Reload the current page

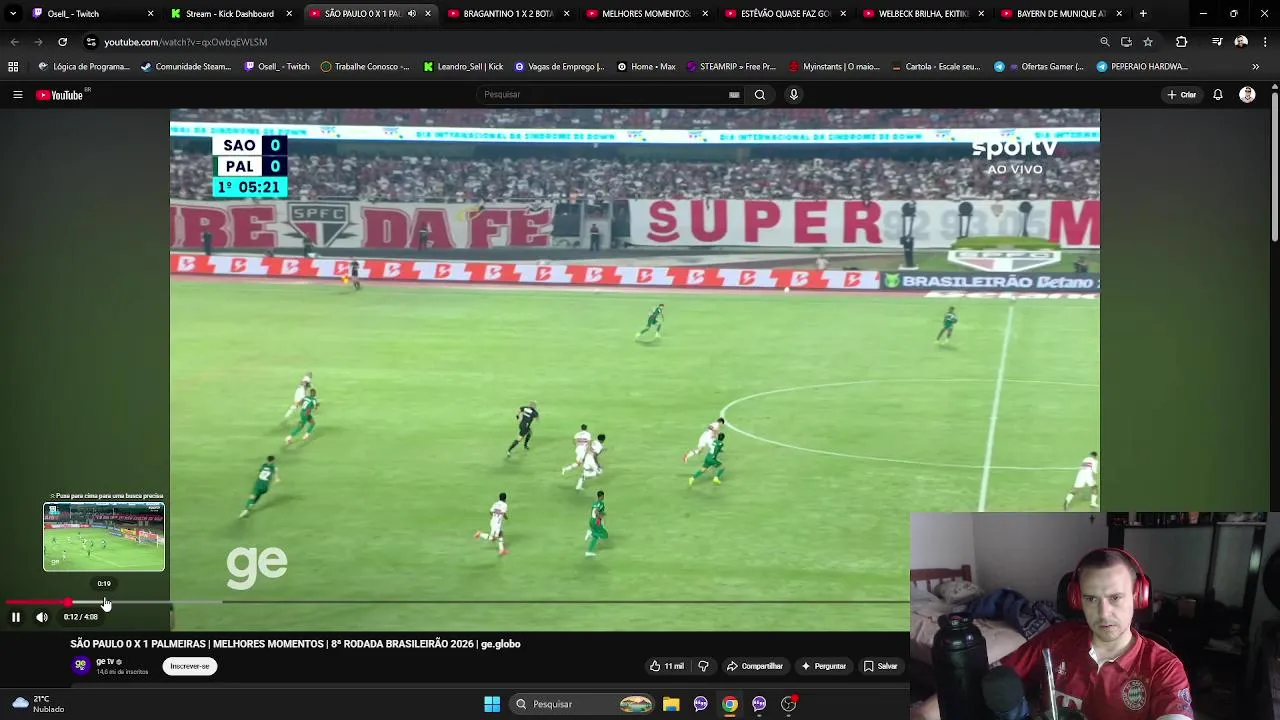coord(62,42)
